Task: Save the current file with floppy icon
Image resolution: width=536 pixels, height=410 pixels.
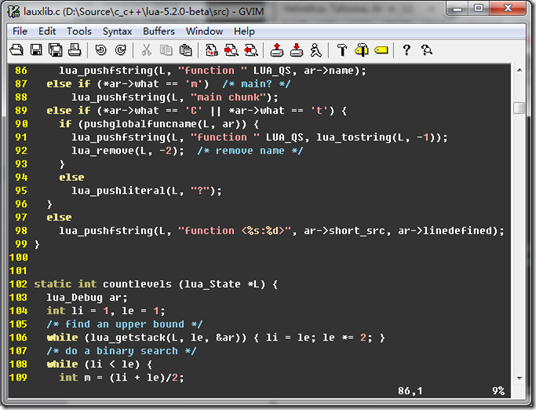Action: [36, 50]
